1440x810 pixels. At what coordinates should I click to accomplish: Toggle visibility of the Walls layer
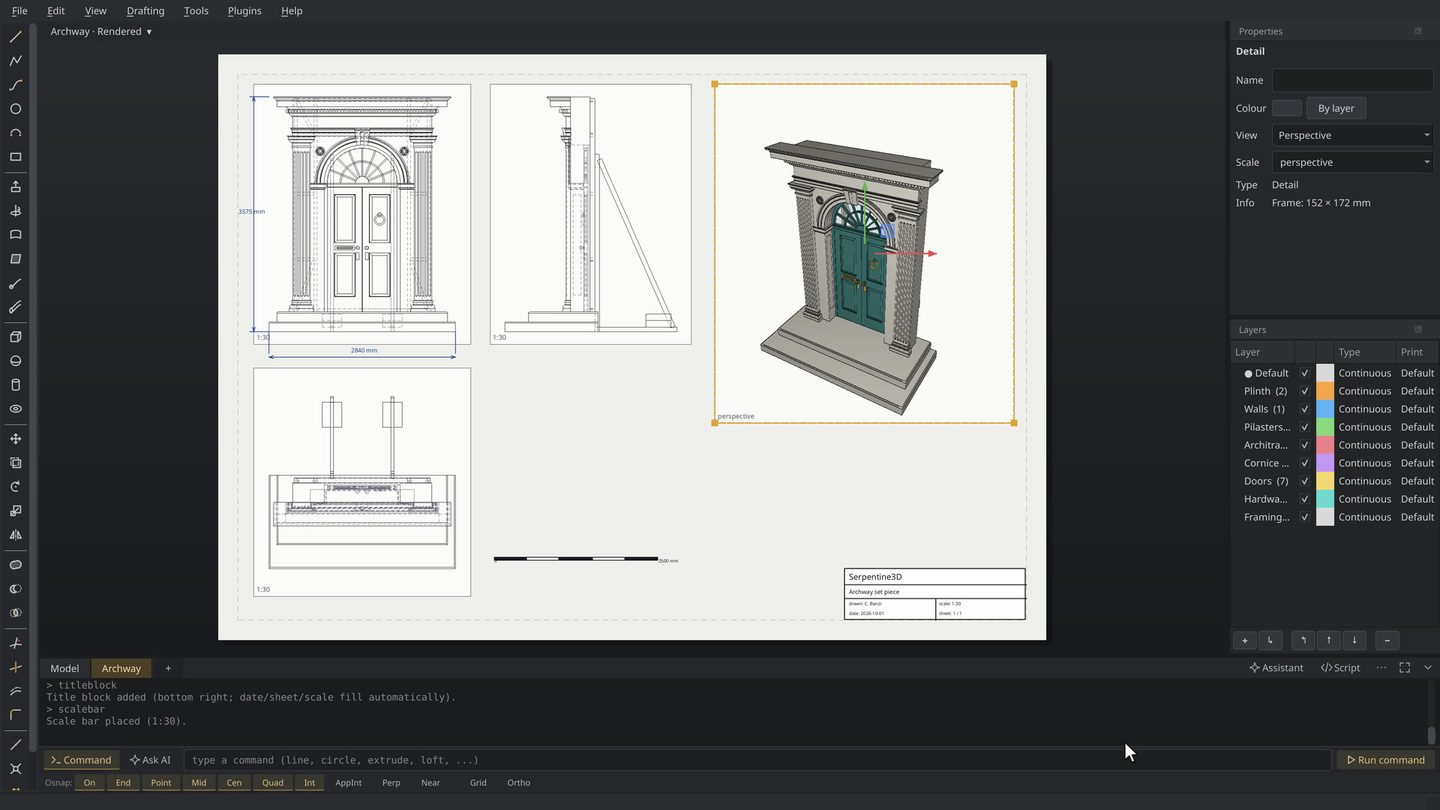click(x=1305, y=409)
